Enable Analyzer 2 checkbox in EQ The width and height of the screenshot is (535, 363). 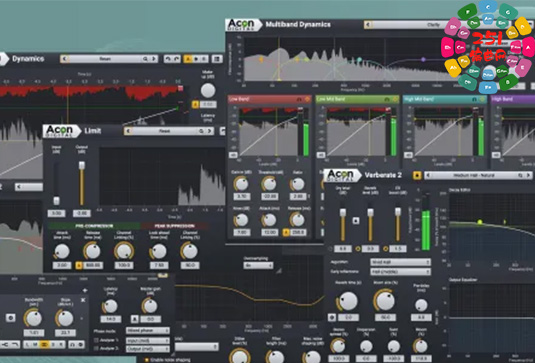click(x=96, y=349)
